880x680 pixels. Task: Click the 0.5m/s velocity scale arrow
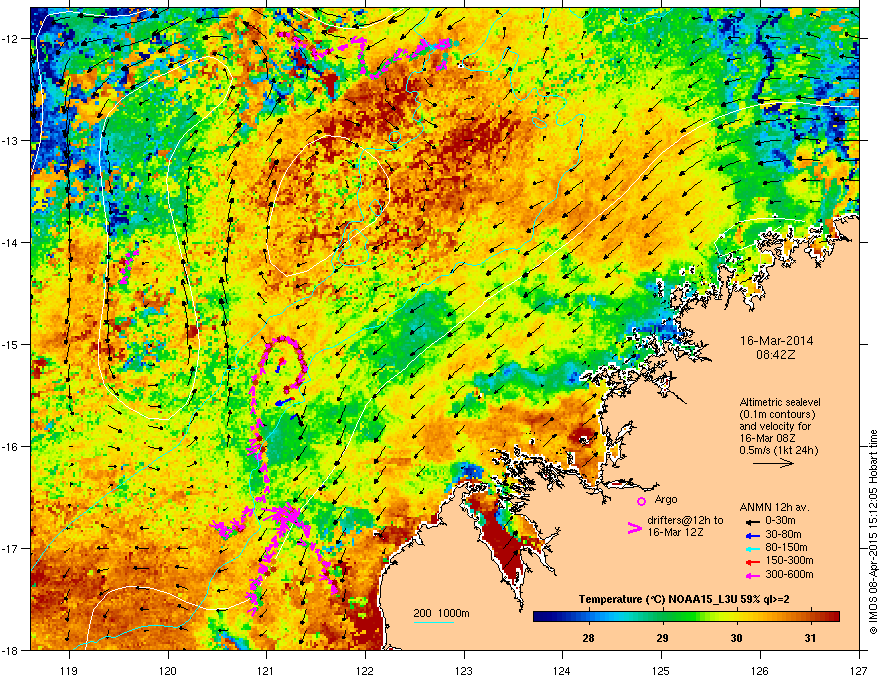tap(773, 463)
